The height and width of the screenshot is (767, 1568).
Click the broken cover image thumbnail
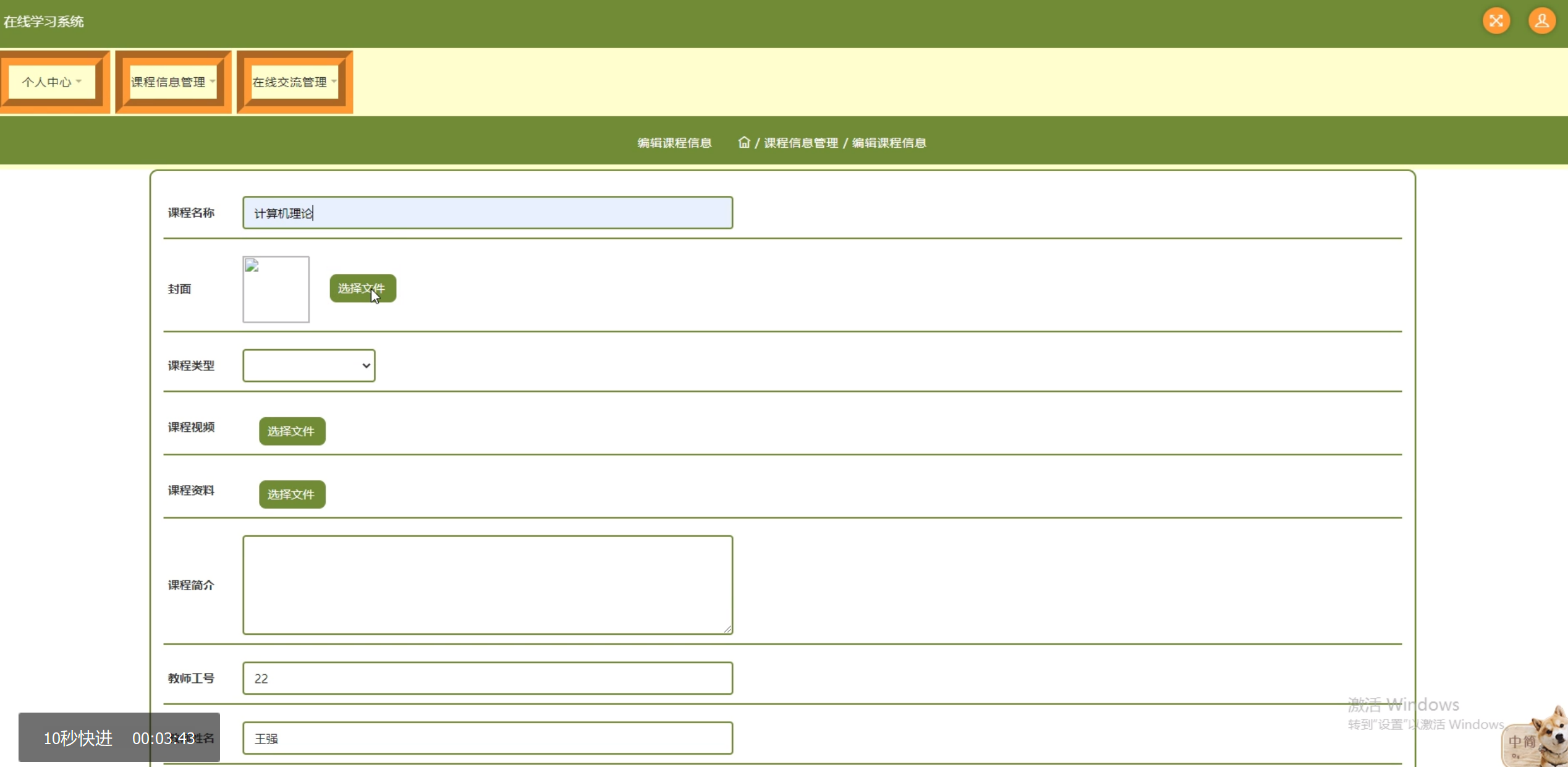(276, 289)
